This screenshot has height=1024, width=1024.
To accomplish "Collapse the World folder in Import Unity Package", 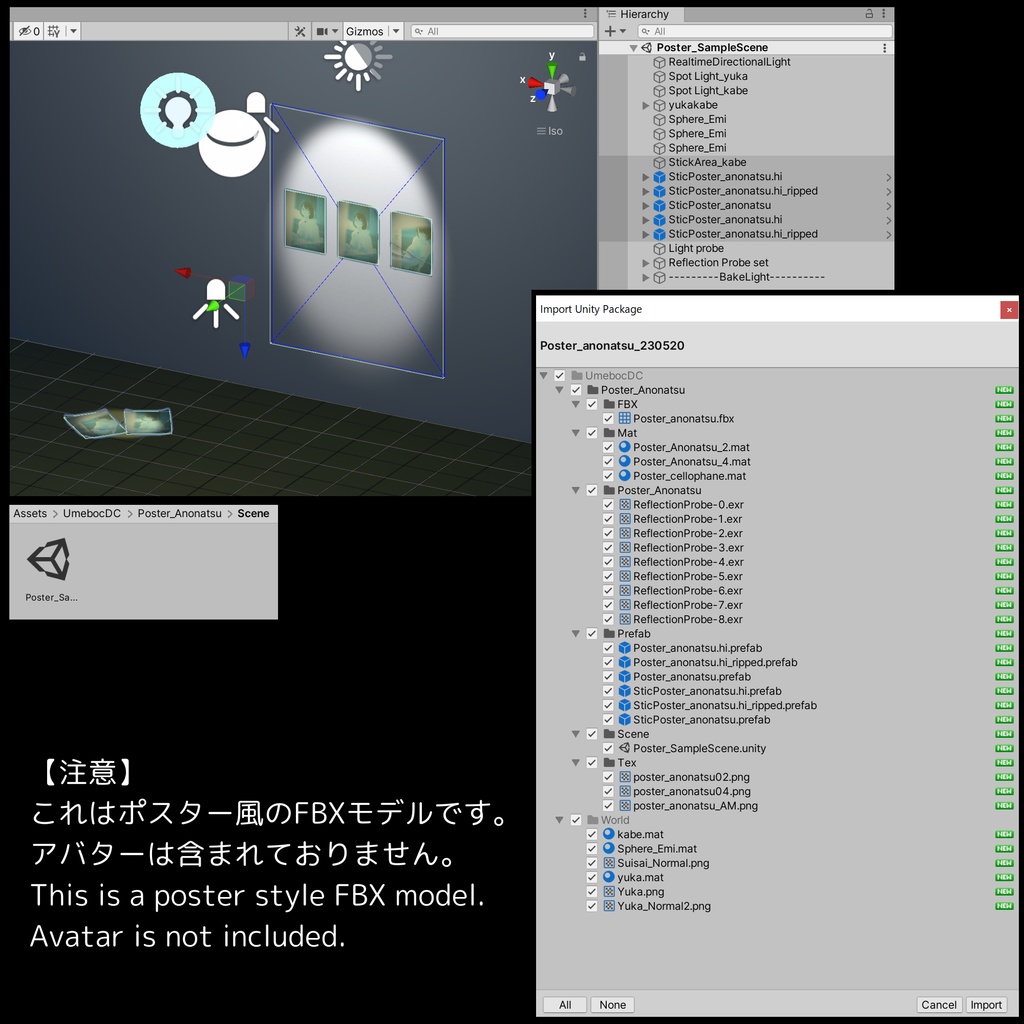I will tap(559, 819).
